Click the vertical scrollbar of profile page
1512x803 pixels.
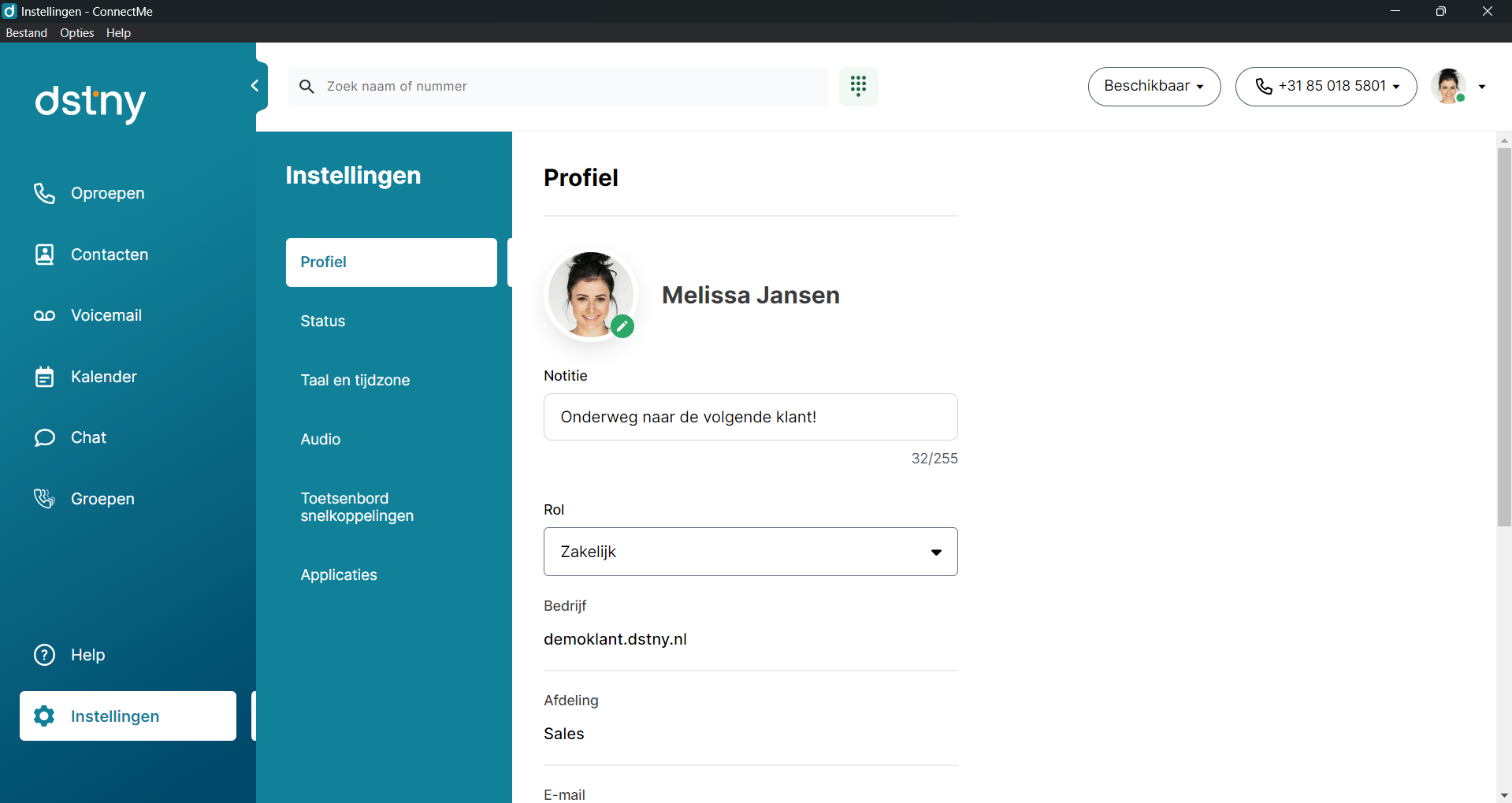1504,337
